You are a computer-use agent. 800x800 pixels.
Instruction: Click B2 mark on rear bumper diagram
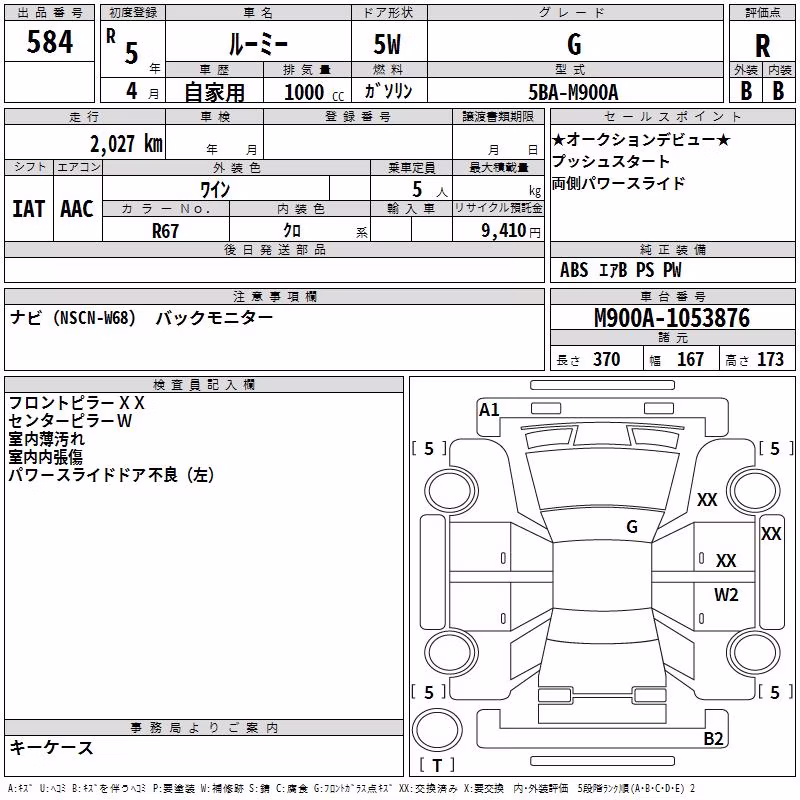[x=713, y=738]
